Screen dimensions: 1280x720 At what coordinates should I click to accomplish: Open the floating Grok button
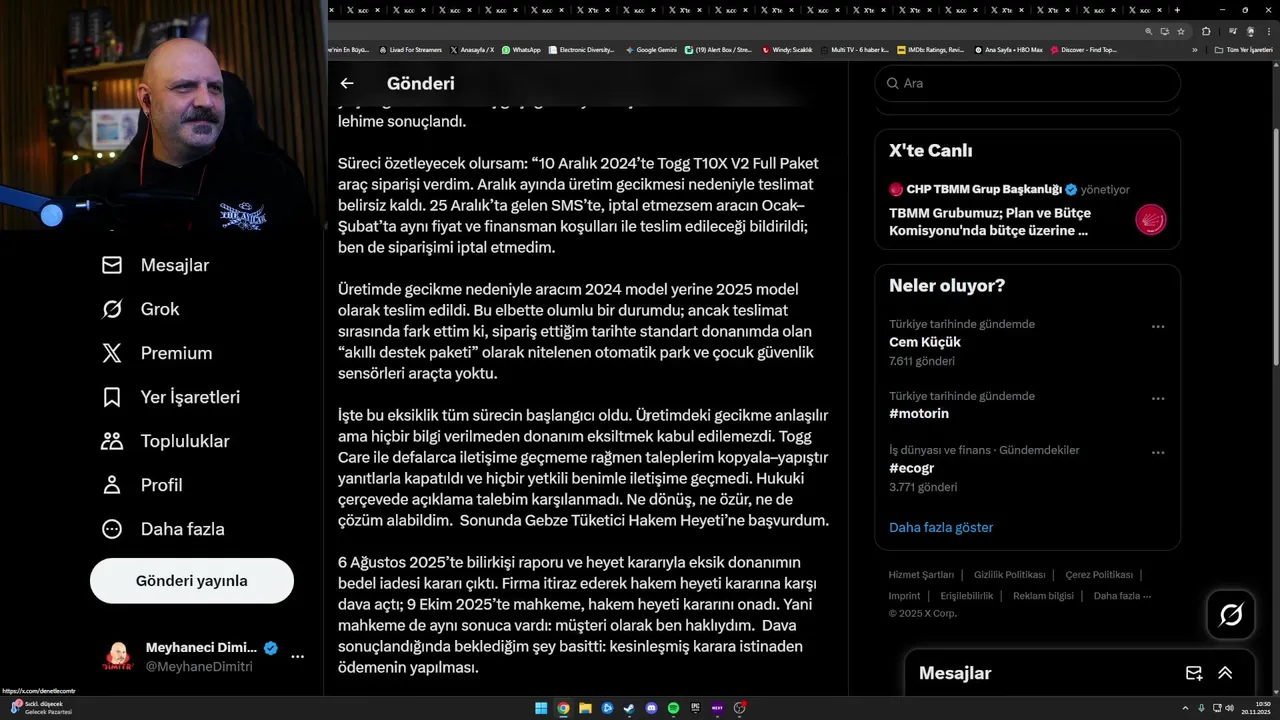click(x=1231, y=615)
